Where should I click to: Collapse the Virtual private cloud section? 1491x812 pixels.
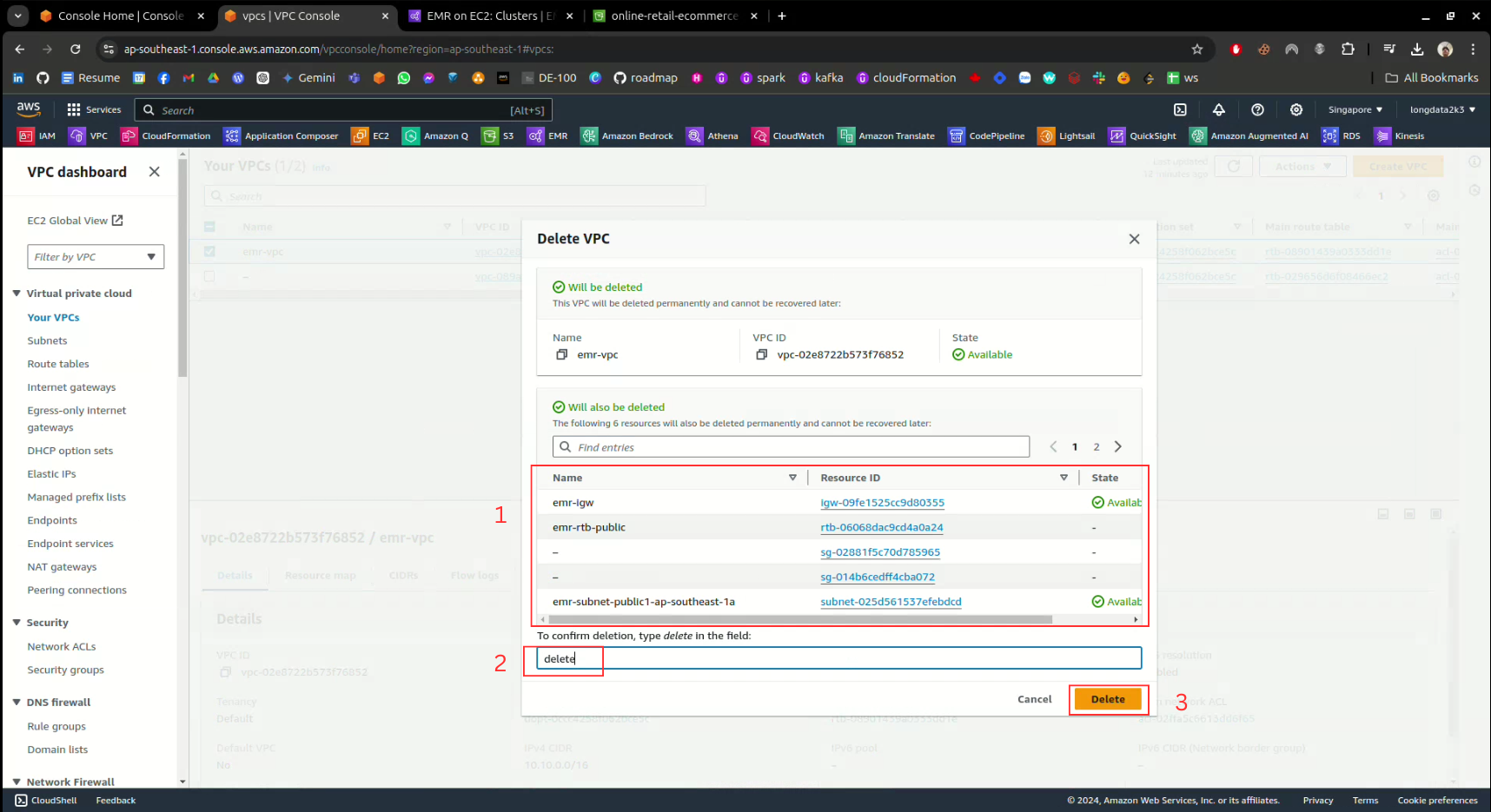pos(17,294)
